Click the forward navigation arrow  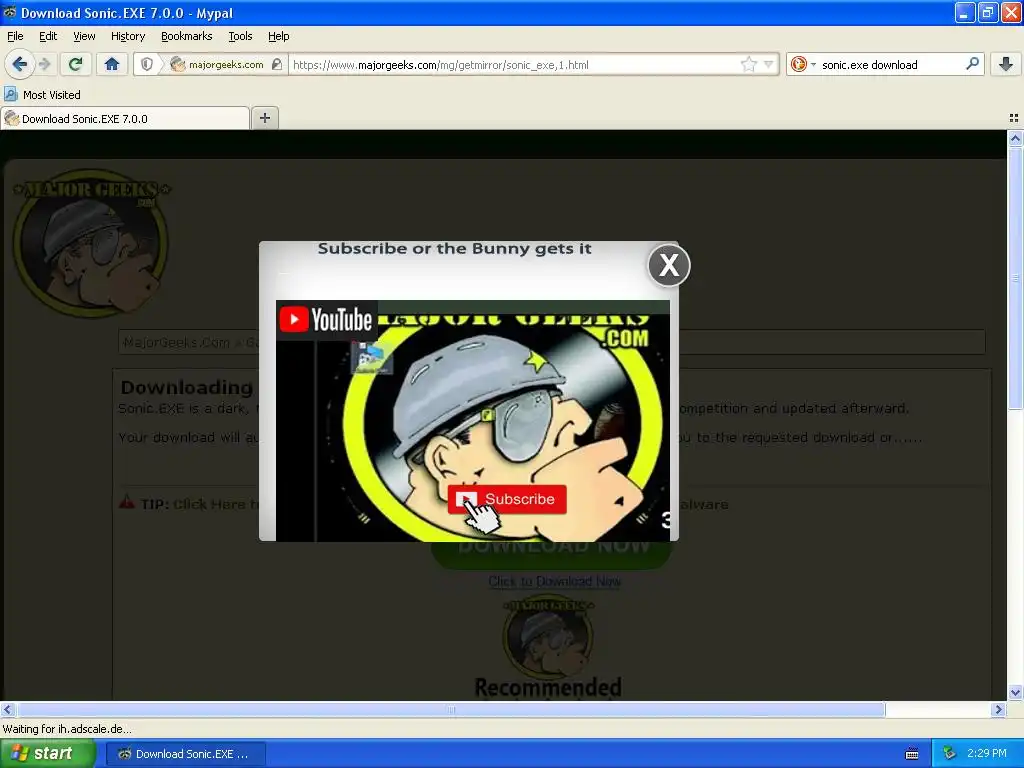click(44, 64)
